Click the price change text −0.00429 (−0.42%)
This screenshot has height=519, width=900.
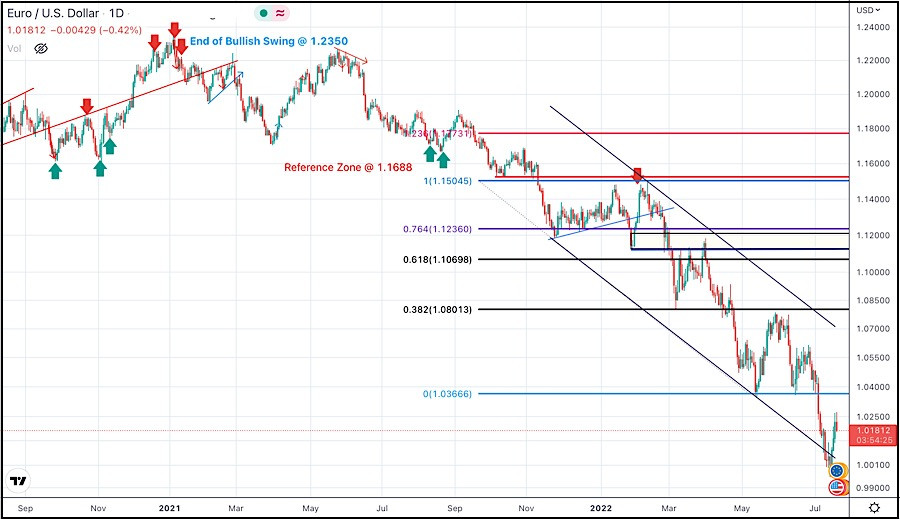pos(96,30)
